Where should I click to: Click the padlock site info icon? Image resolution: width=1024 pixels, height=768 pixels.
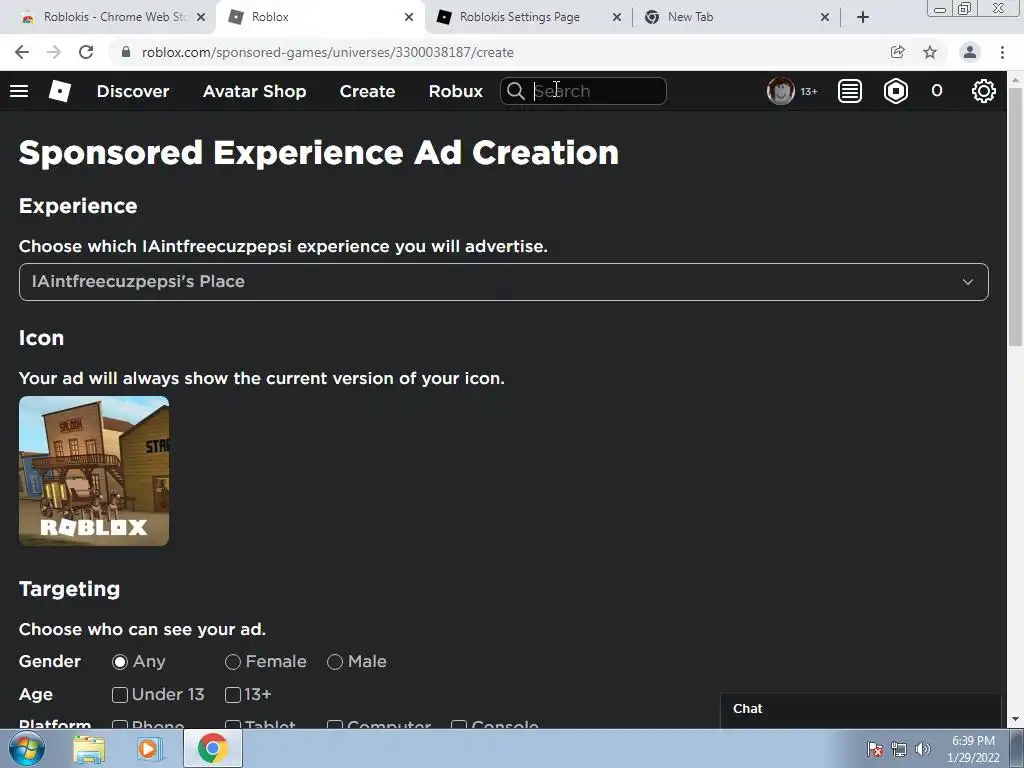click(x=126, y=52)
